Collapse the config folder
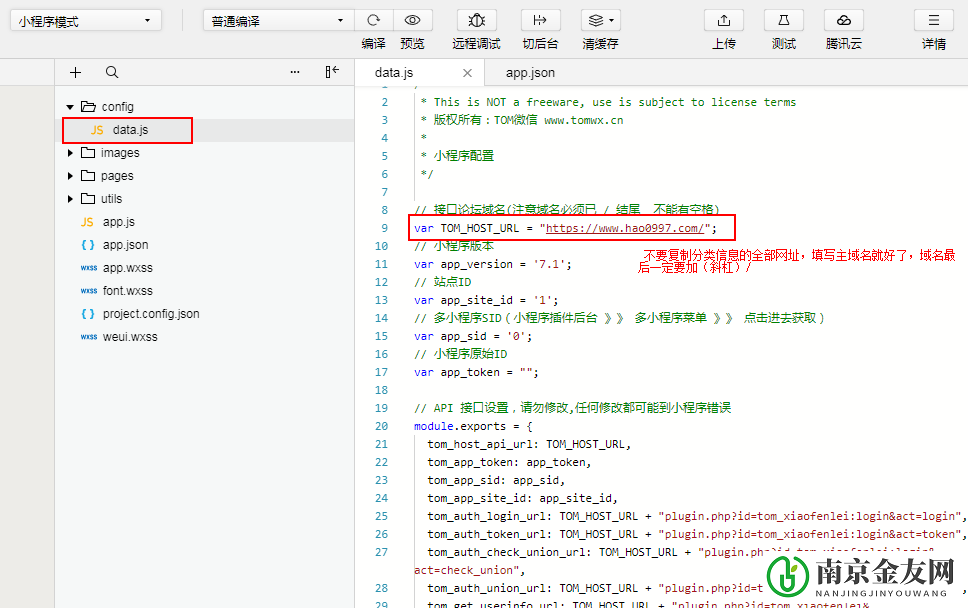This screenshot has width=968, height=608. point(70,107)
